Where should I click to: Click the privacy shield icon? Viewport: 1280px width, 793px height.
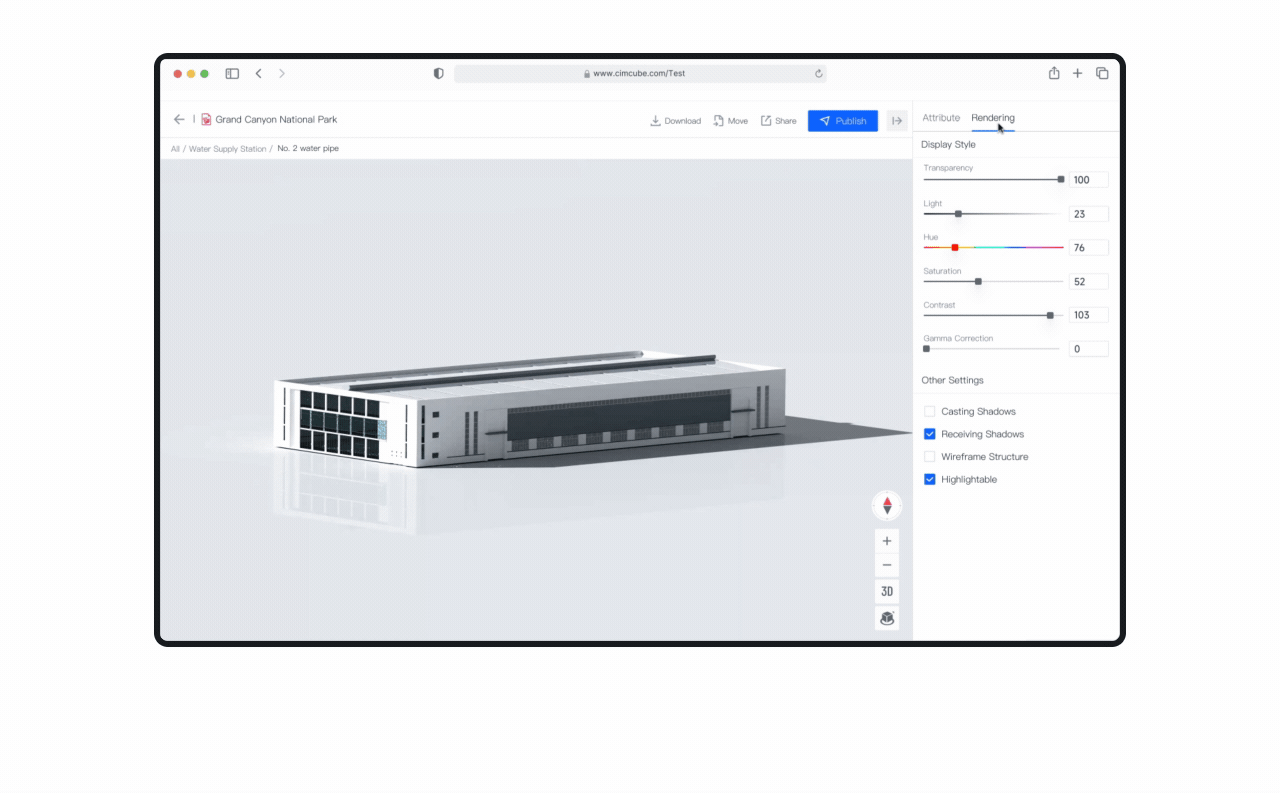pos(438,74)
